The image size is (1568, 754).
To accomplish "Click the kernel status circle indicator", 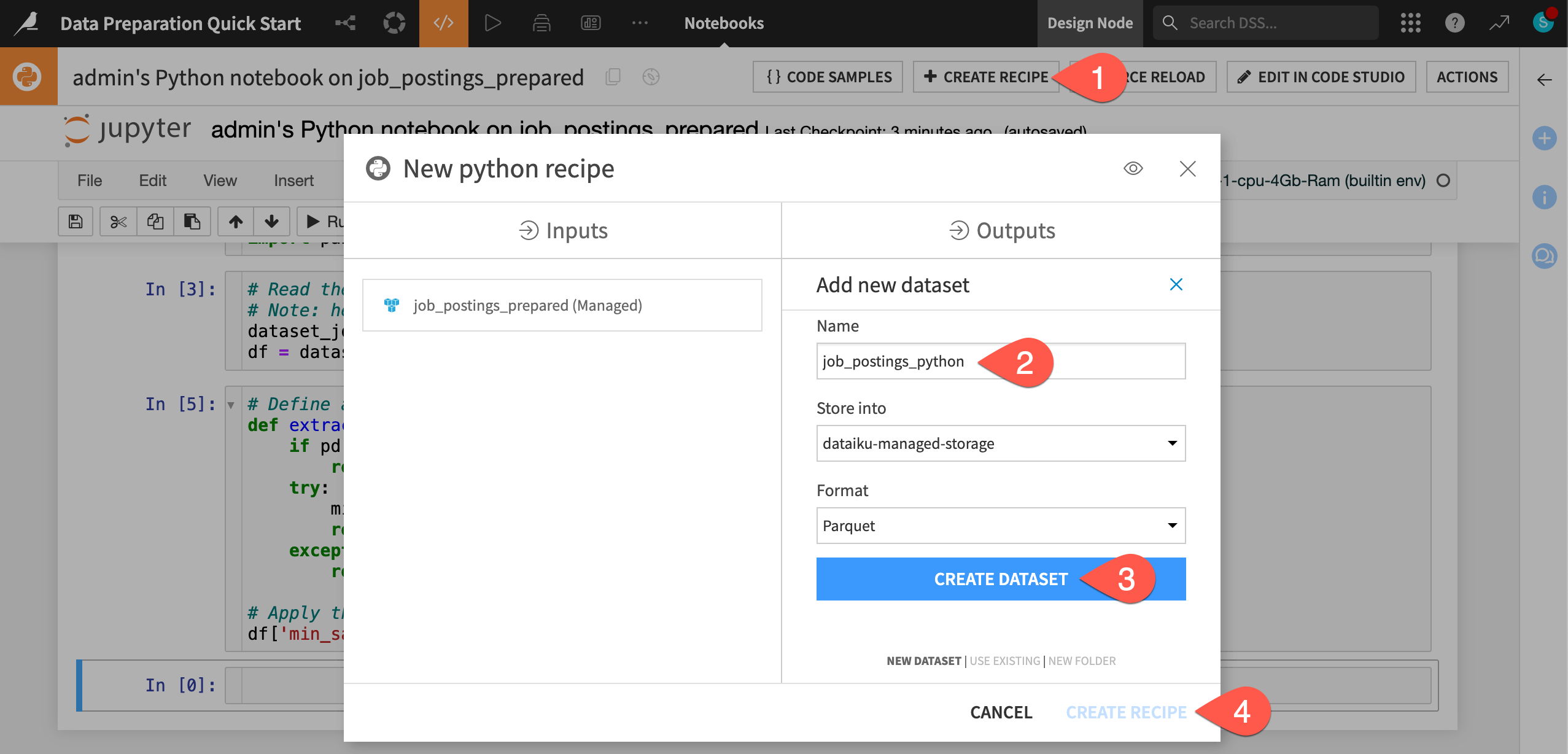I will pos(1443,181).
